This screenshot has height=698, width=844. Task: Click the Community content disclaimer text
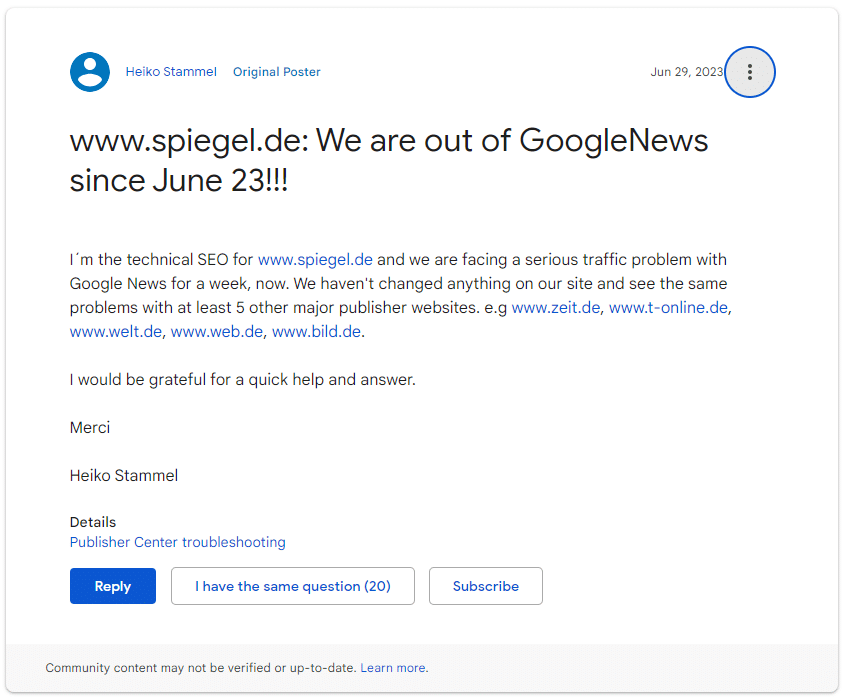click(x=200, y=668)
